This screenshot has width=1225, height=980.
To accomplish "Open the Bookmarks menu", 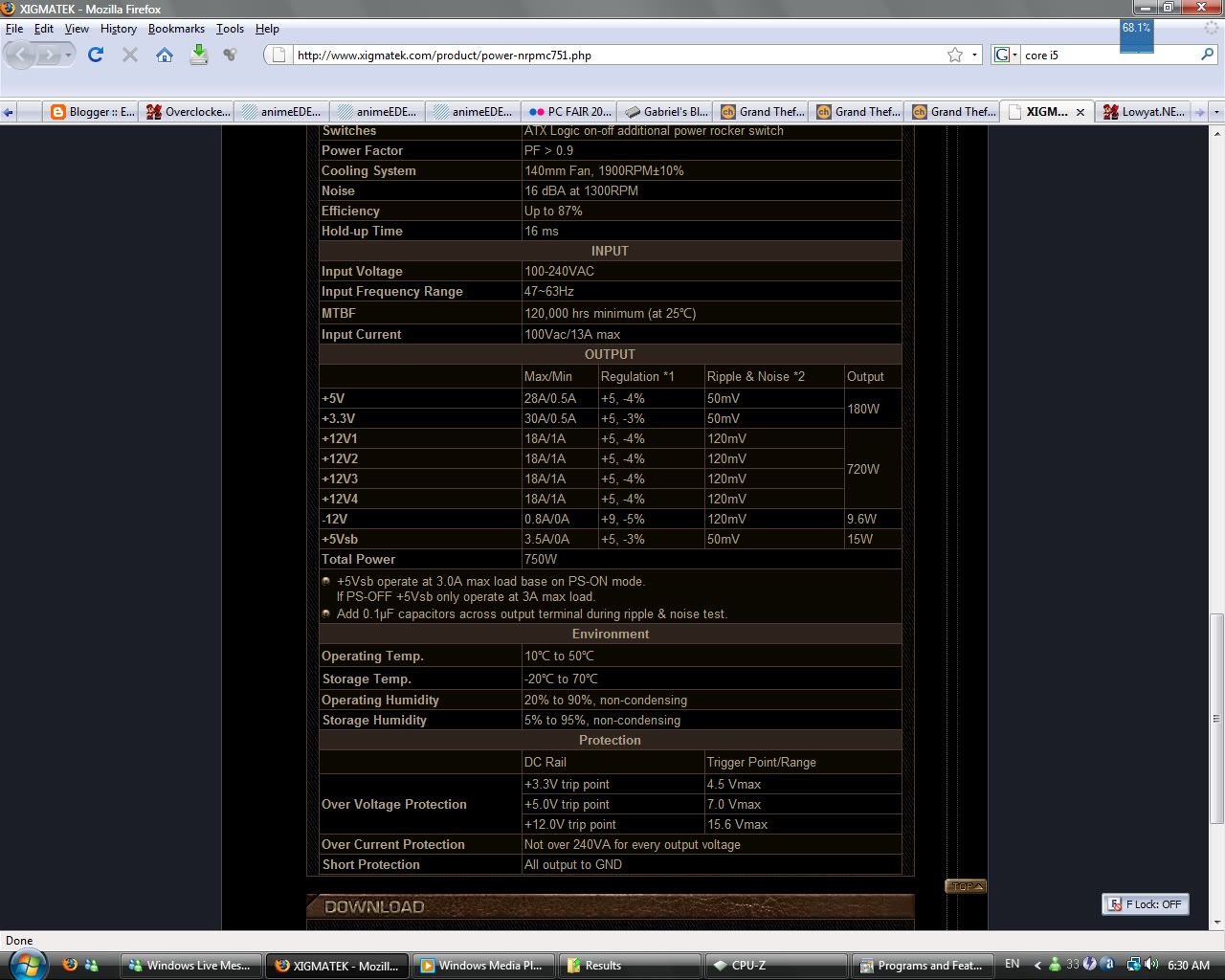I will coord(176,28).
